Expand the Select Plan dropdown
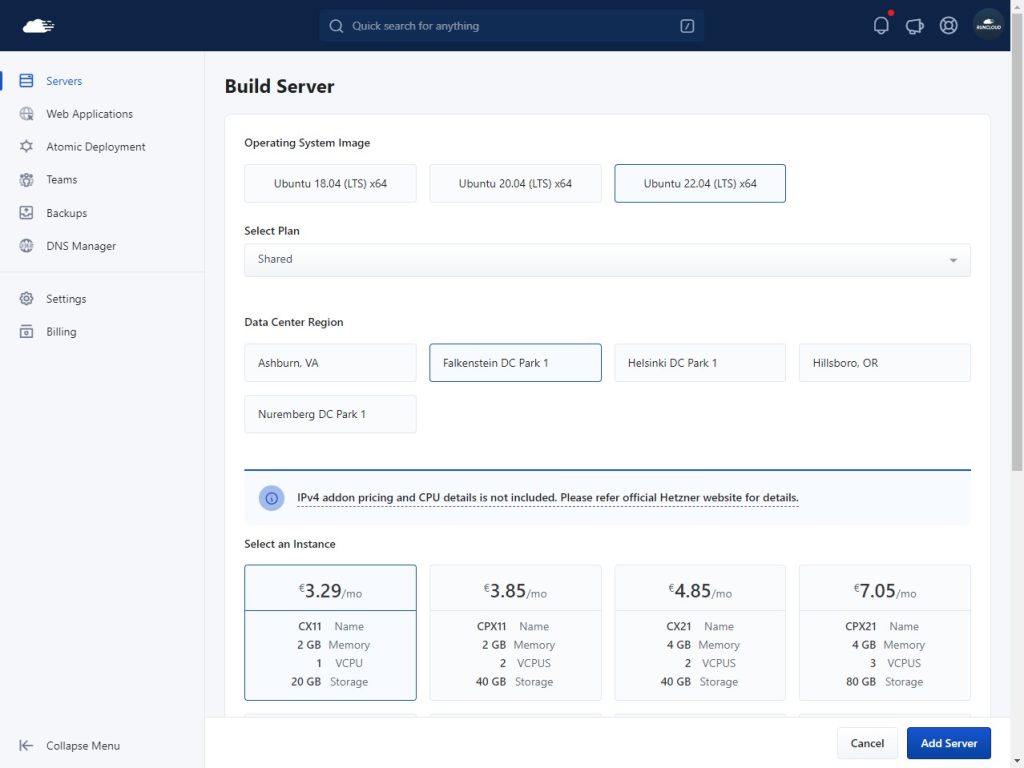This screenshot has width=1024, height=768. [607, 260]
